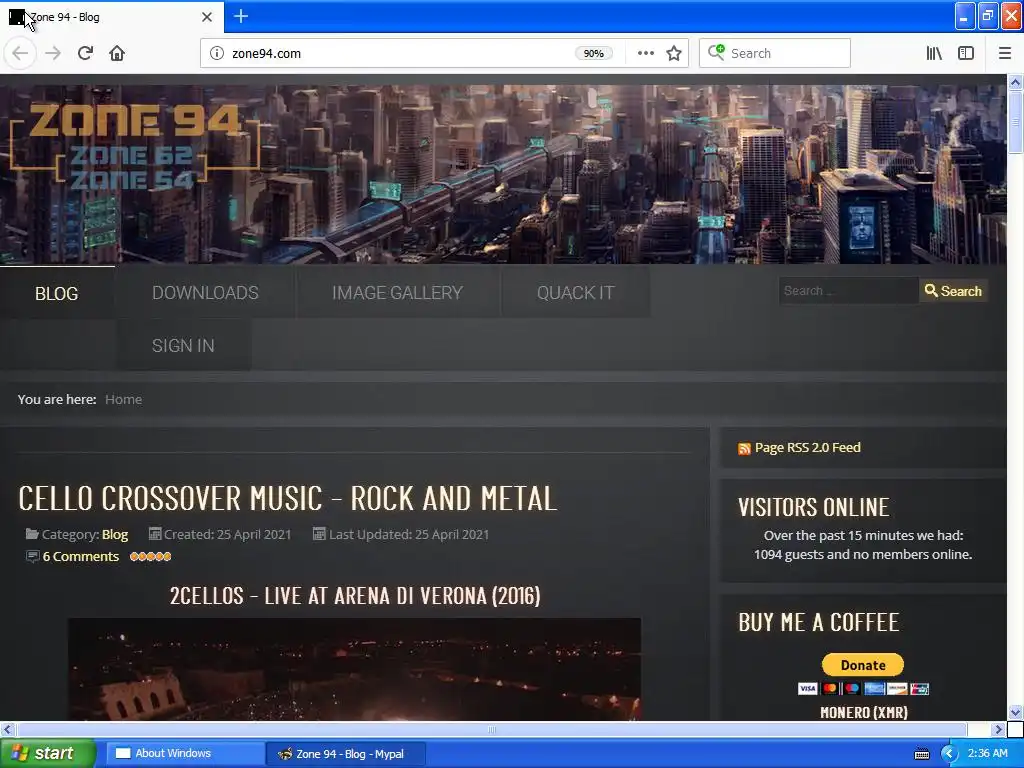
Task: Open the Cello Crossover Music article title
Action: click(287, 498)
